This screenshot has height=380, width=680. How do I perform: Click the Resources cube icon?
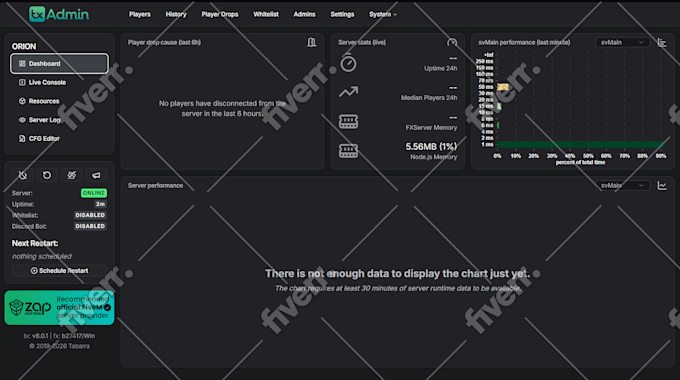22,101
